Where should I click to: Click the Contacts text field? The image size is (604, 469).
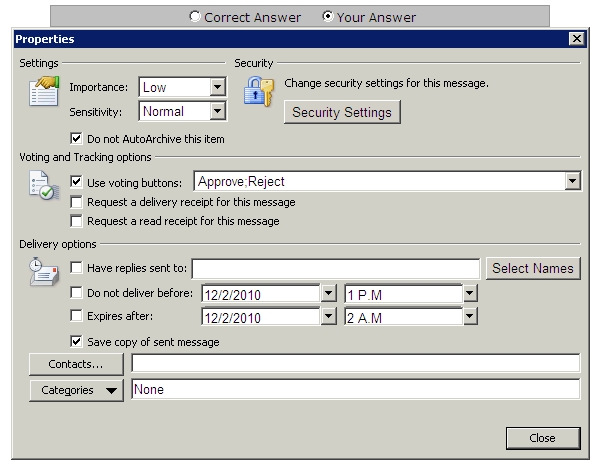click(356, 363)
